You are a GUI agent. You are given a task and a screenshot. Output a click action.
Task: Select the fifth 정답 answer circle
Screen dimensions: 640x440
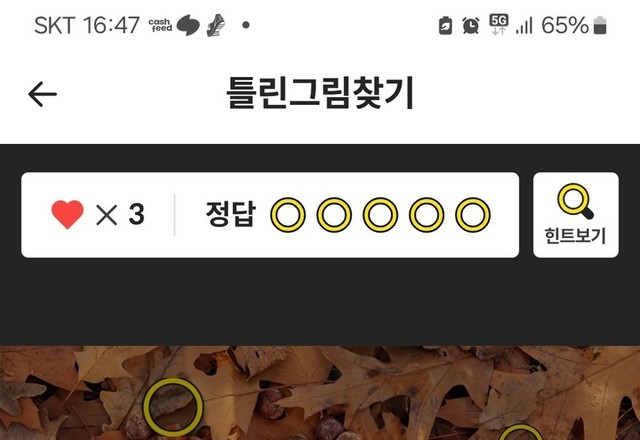pos(473,215)
